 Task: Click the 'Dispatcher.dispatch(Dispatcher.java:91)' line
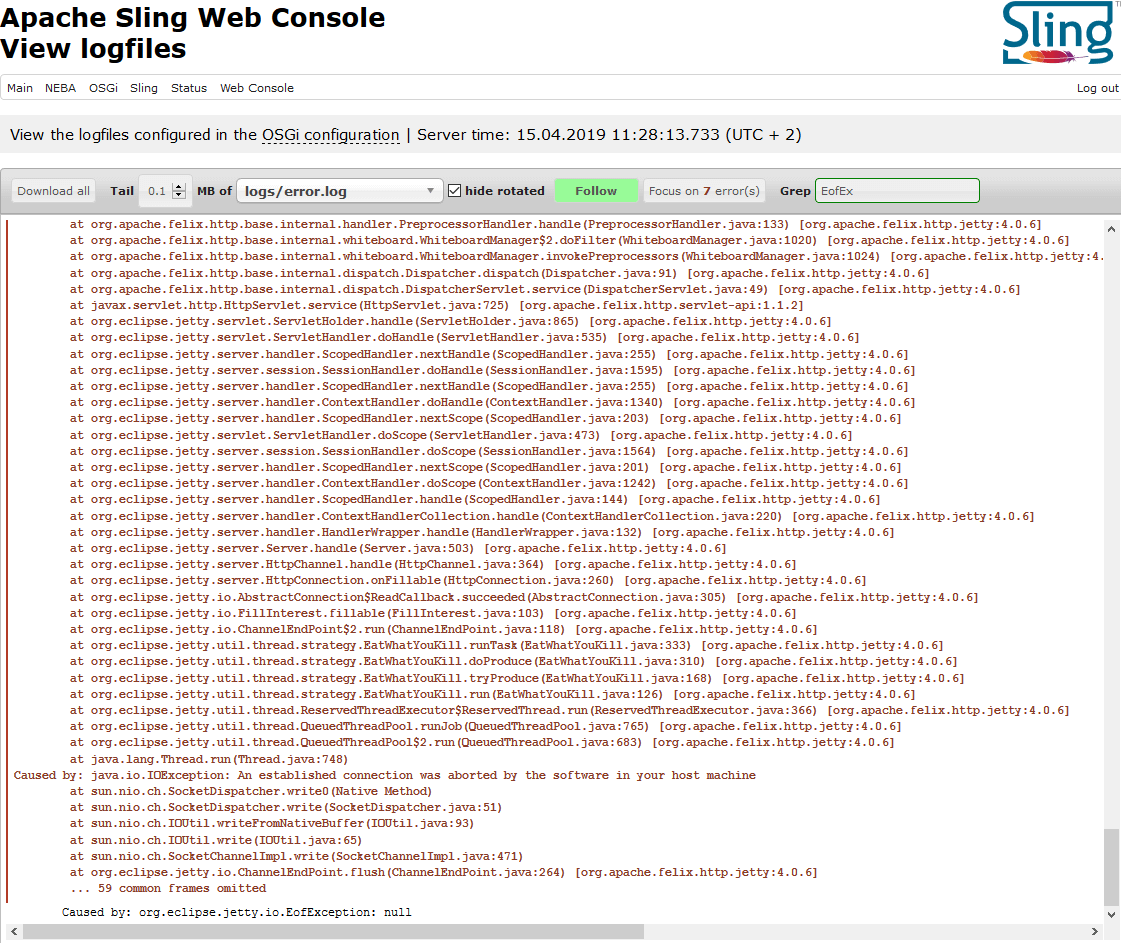(x=499, y=273)
